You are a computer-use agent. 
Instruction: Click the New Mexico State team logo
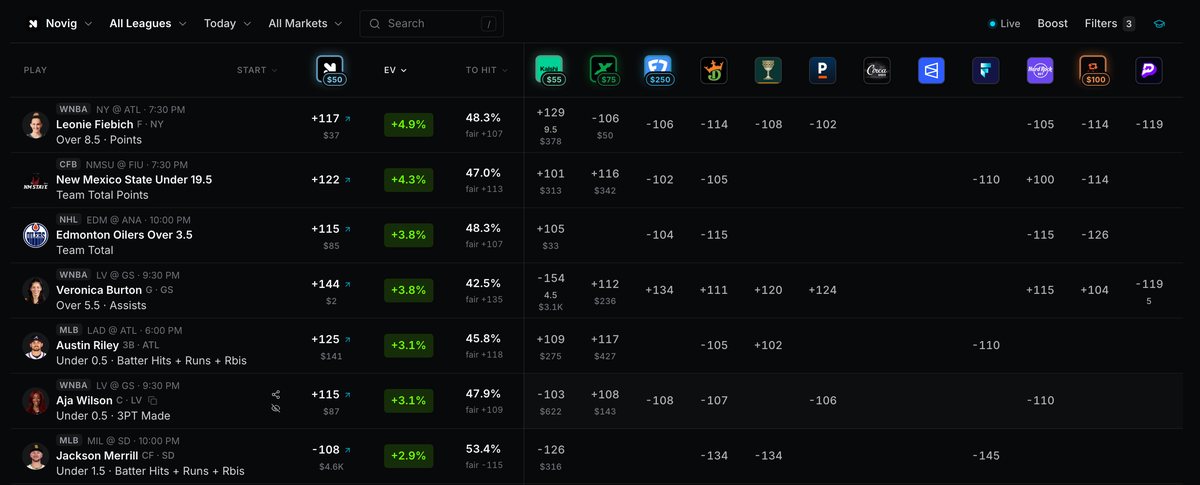click(x=36, y=180)
